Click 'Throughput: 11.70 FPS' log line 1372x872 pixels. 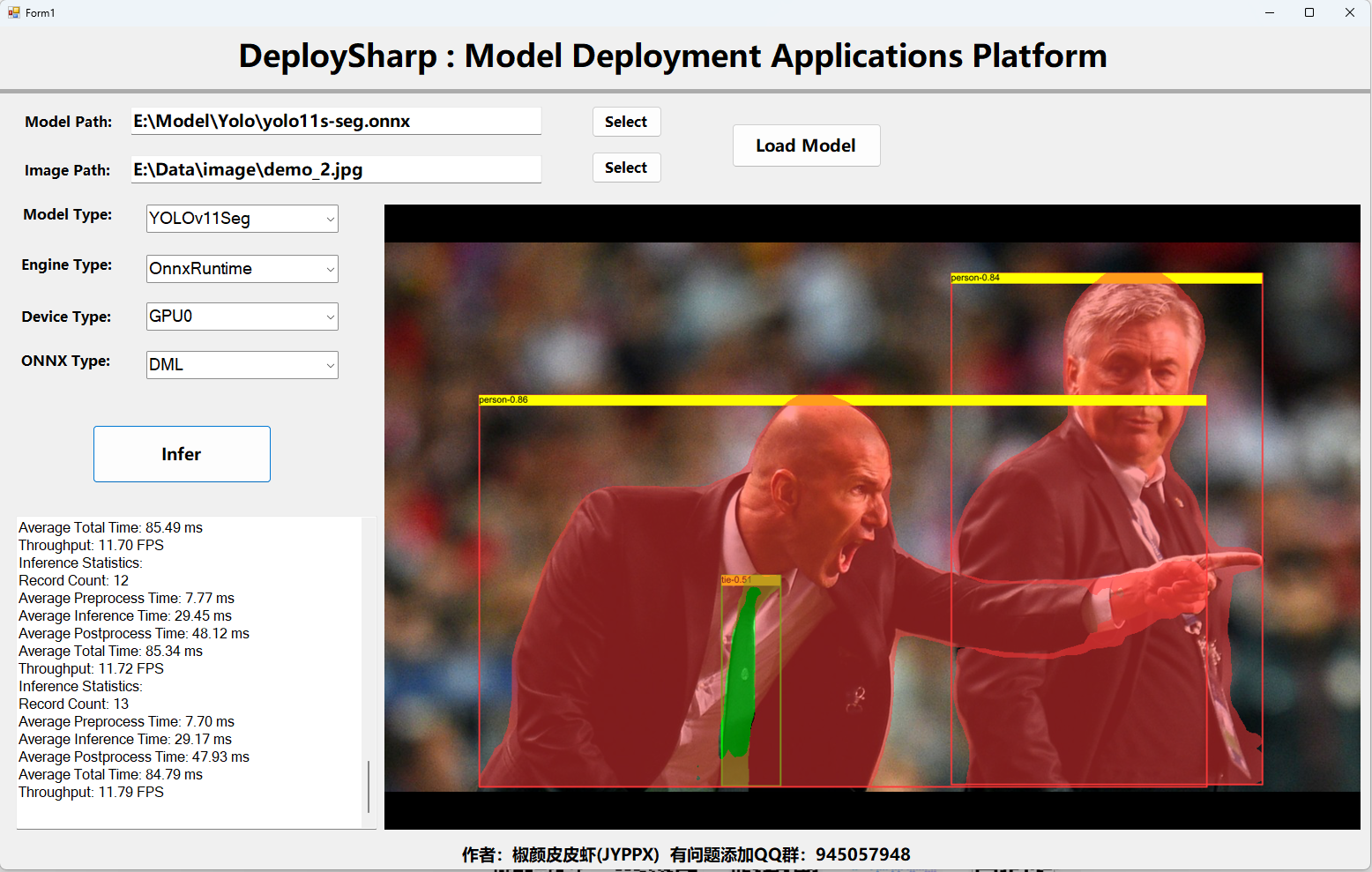click(x=92, y=545)
